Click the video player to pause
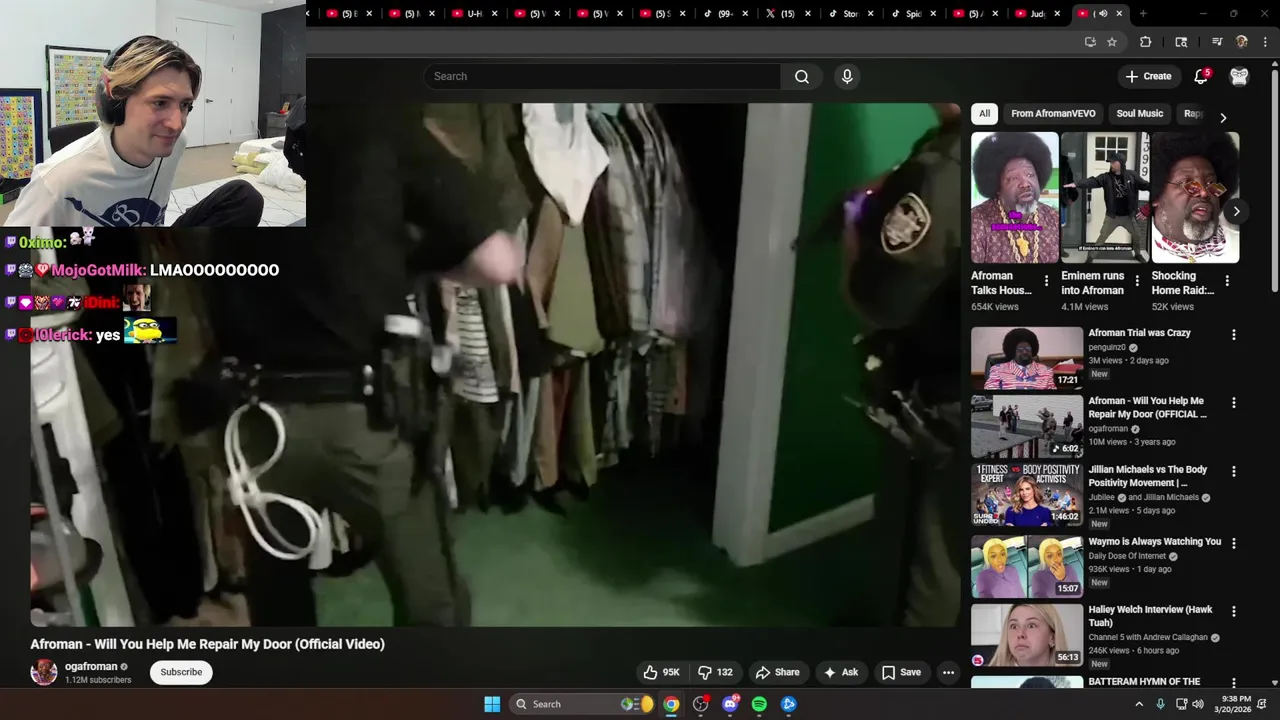Image resolution: width=1280 pixels, height=720 pixels. click(x=495, y=365)
